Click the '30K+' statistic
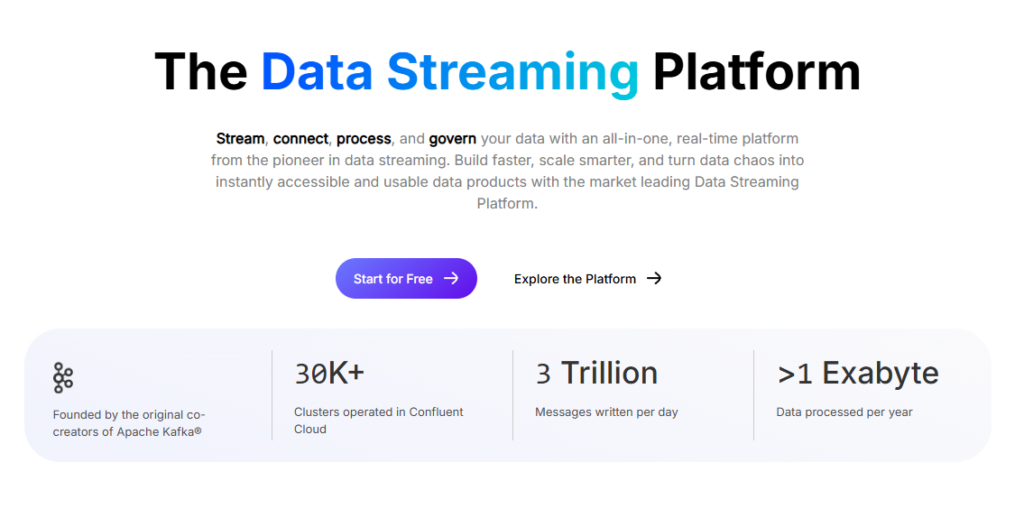This screenshot has width=1024, height=518. tap(329, 373)
